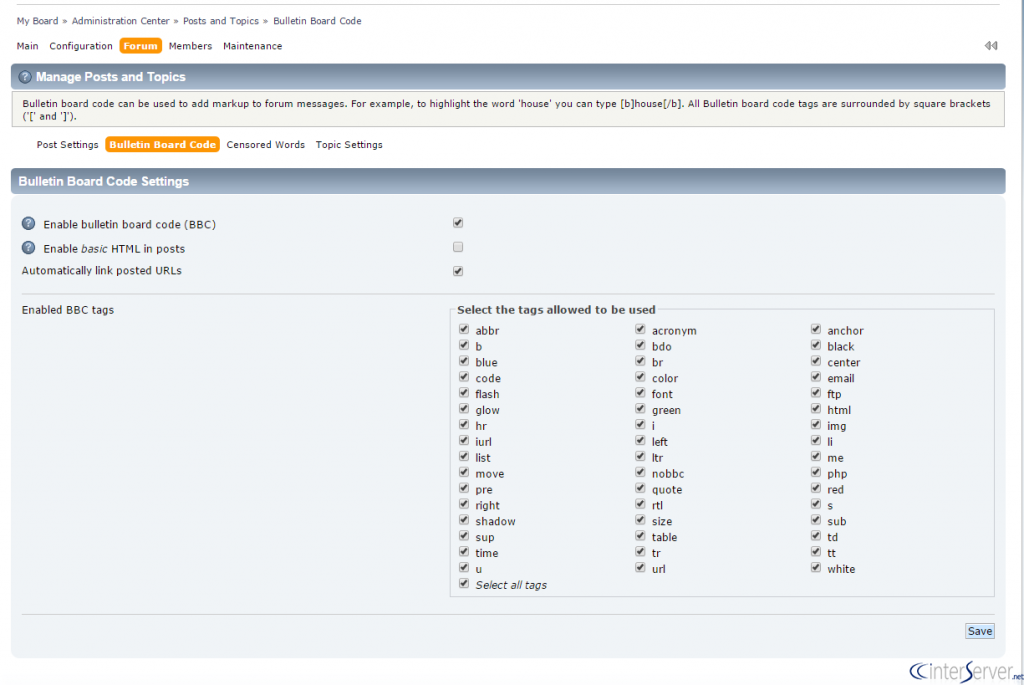
Task: Click the Bulletin Board Code breadcrumb link
Action: coord(317,21)
